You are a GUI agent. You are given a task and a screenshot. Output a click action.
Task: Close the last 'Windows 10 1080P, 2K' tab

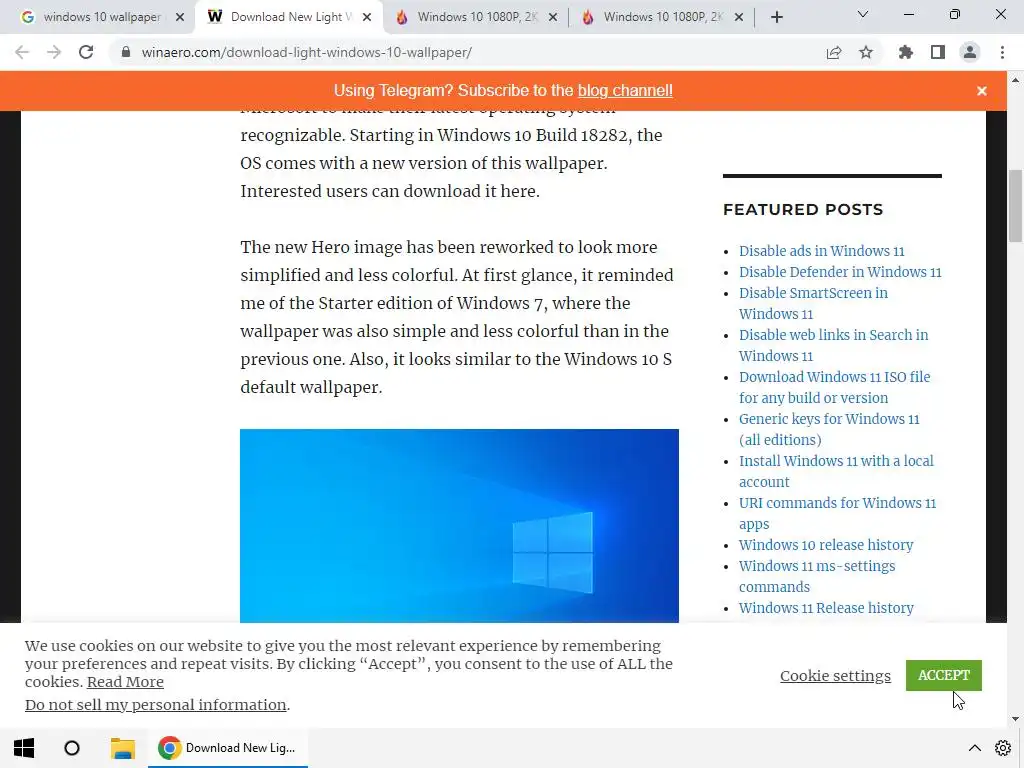coord(739,18)
